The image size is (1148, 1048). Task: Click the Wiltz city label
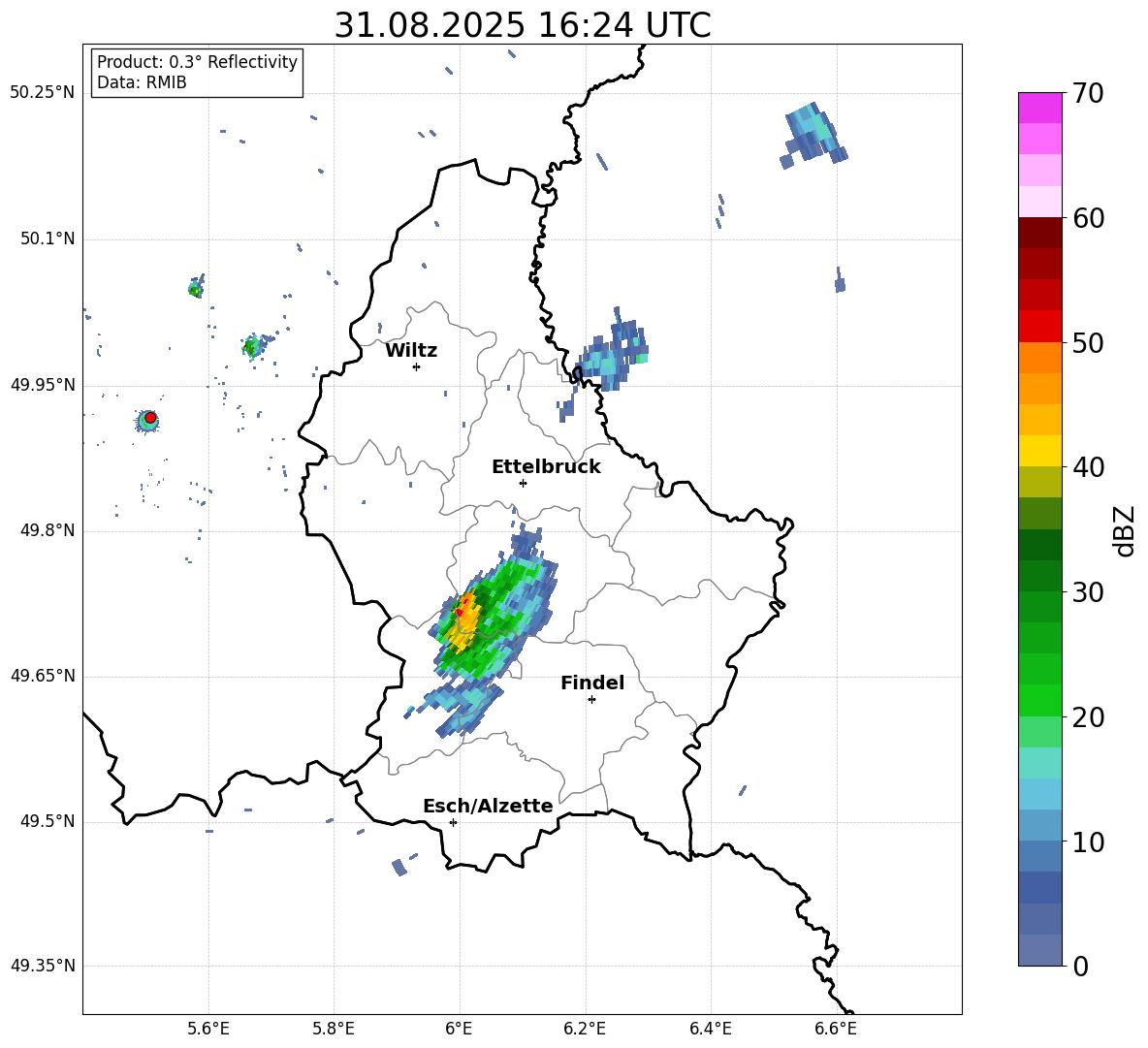pos(411,351)
